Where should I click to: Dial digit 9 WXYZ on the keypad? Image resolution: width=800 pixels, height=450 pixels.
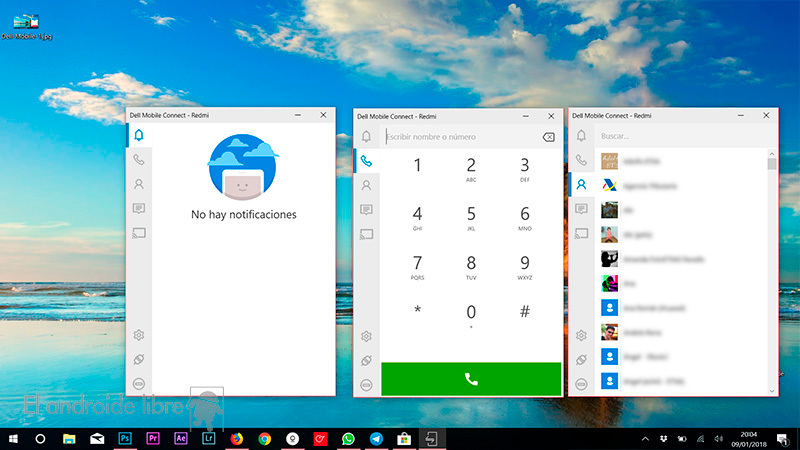[x=524, y=267]
